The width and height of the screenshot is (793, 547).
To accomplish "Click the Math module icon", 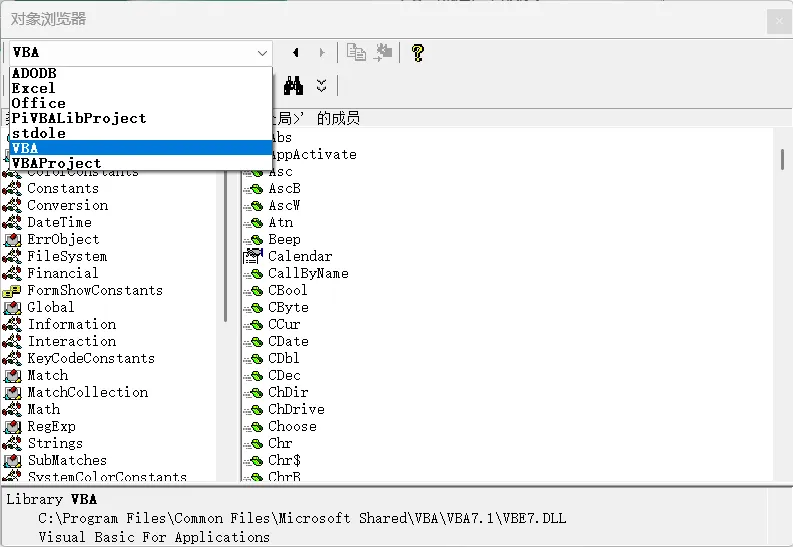I will pos(12,409).
